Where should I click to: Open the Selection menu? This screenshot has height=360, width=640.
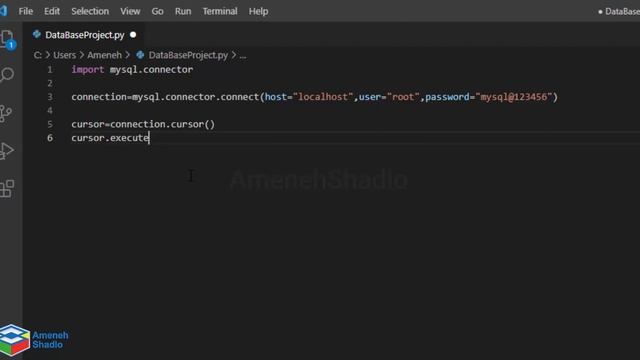pos(90,11)
